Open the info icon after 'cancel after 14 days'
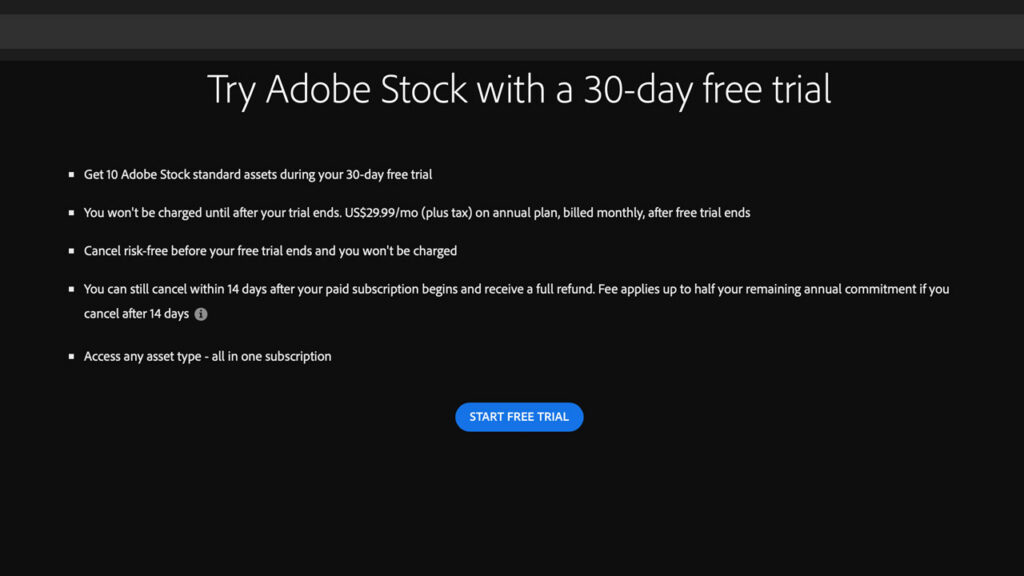Image resolution: width=1024 pixels, height=576 pixels. tap(201, 314)
